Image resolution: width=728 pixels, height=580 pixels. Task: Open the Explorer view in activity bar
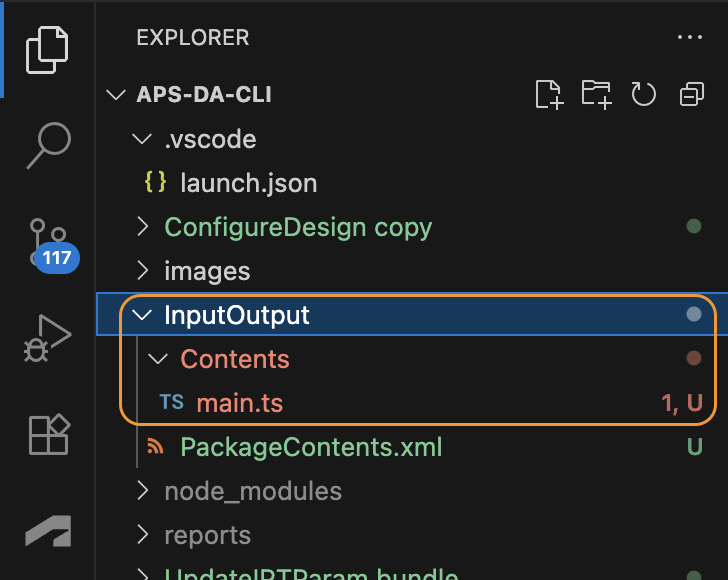click(x=48, y=48)
